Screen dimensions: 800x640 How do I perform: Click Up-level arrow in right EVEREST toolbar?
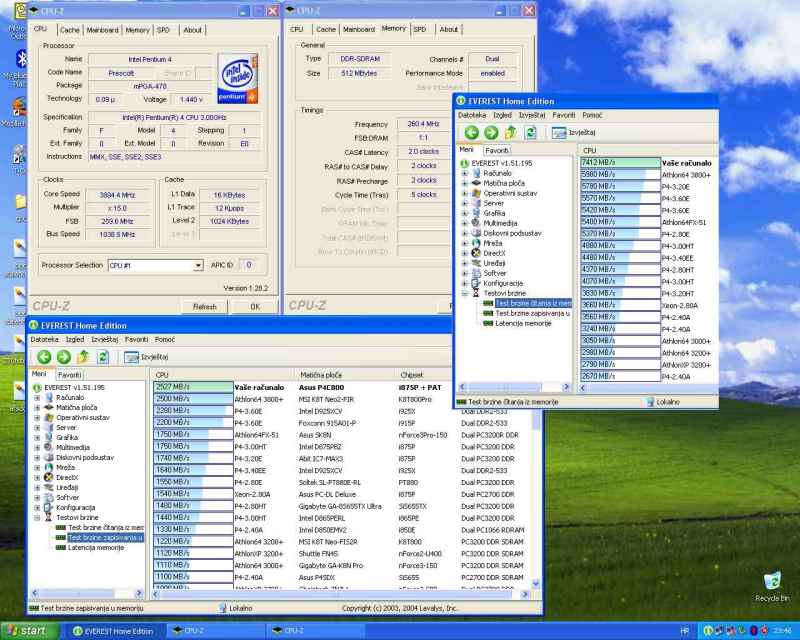[x=511, y=133]
